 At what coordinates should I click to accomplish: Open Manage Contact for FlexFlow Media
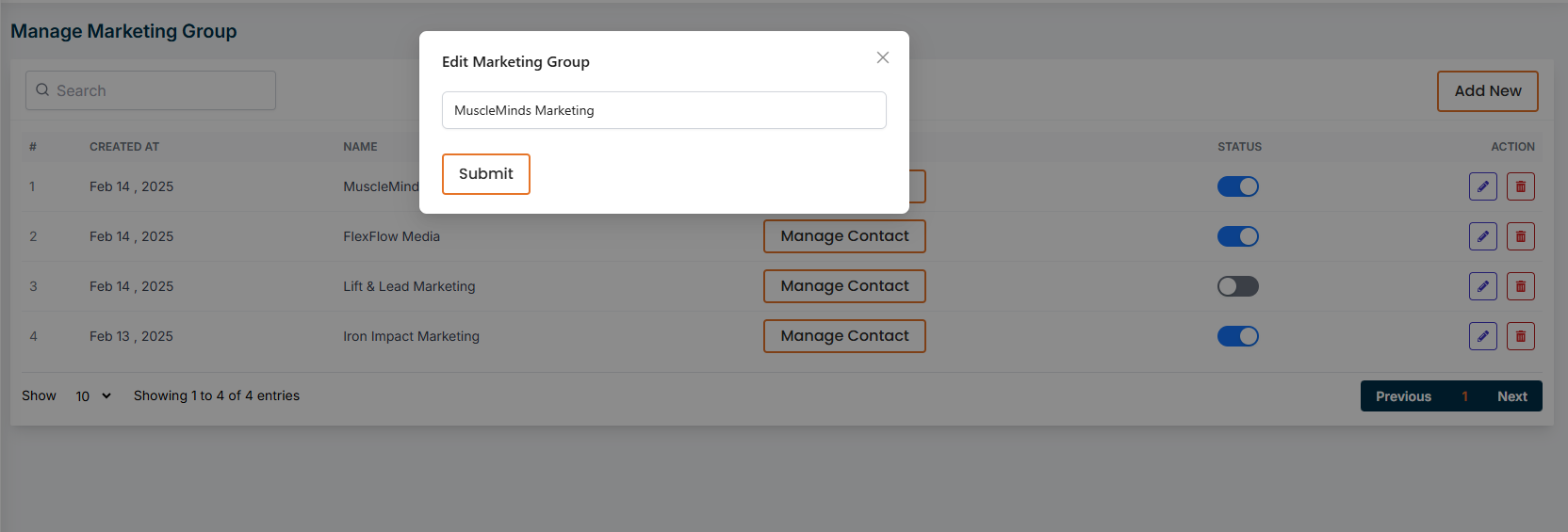point(844,236)
